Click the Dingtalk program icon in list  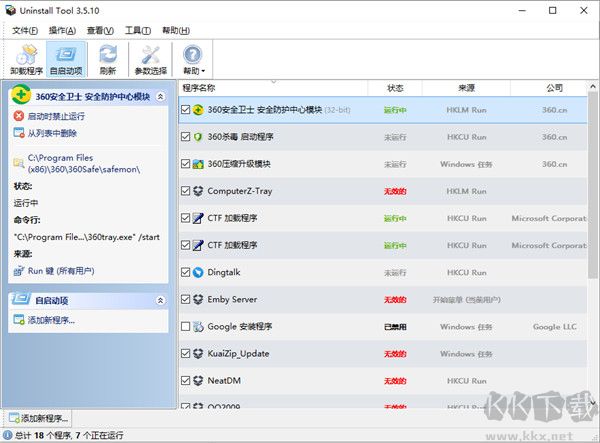(x=198, y=271)
